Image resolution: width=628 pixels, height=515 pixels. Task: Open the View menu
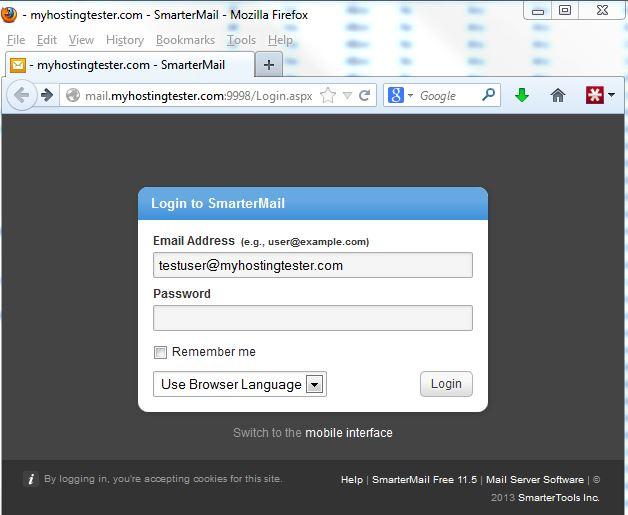pyautogui.click(x=81, y=40)
